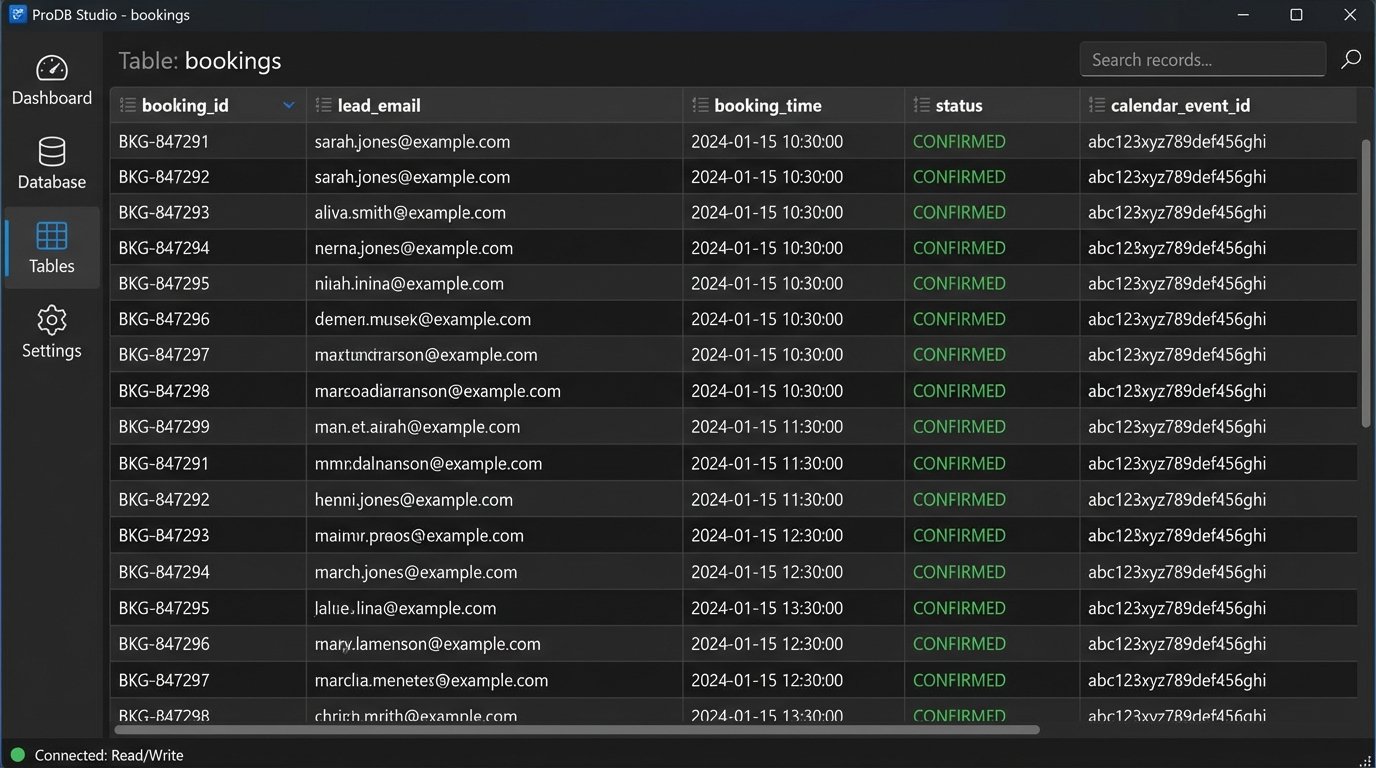The image size is (1376, 768).
Task: Click the lead_email column list icon
Action: click(323, 105)
